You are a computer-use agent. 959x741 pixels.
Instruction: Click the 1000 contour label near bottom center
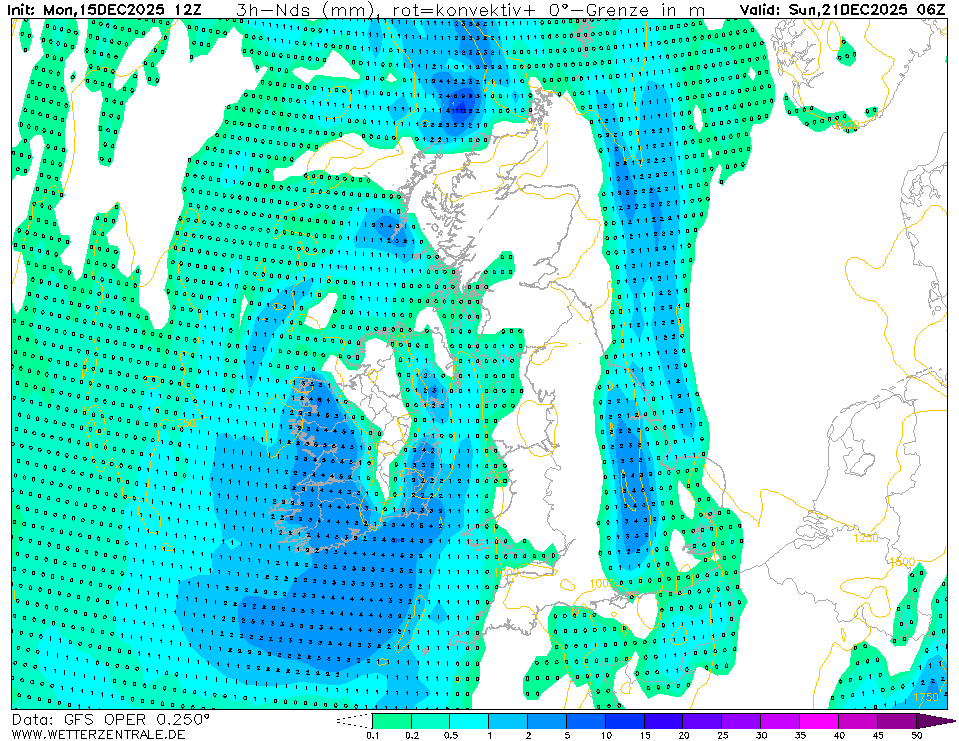[602, 584]
